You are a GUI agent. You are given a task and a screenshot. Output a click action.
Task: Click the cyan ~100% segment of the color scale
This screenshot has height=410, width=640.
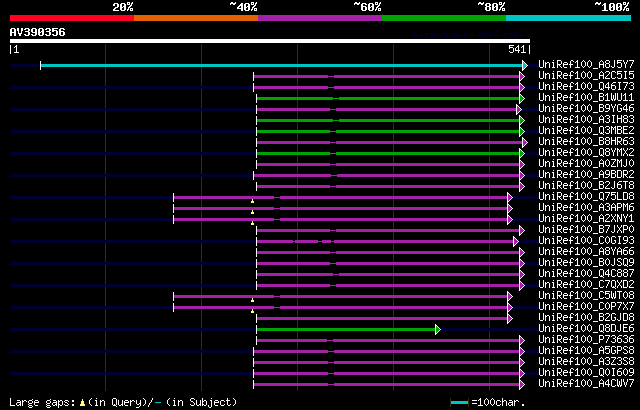tap(569, 18)
